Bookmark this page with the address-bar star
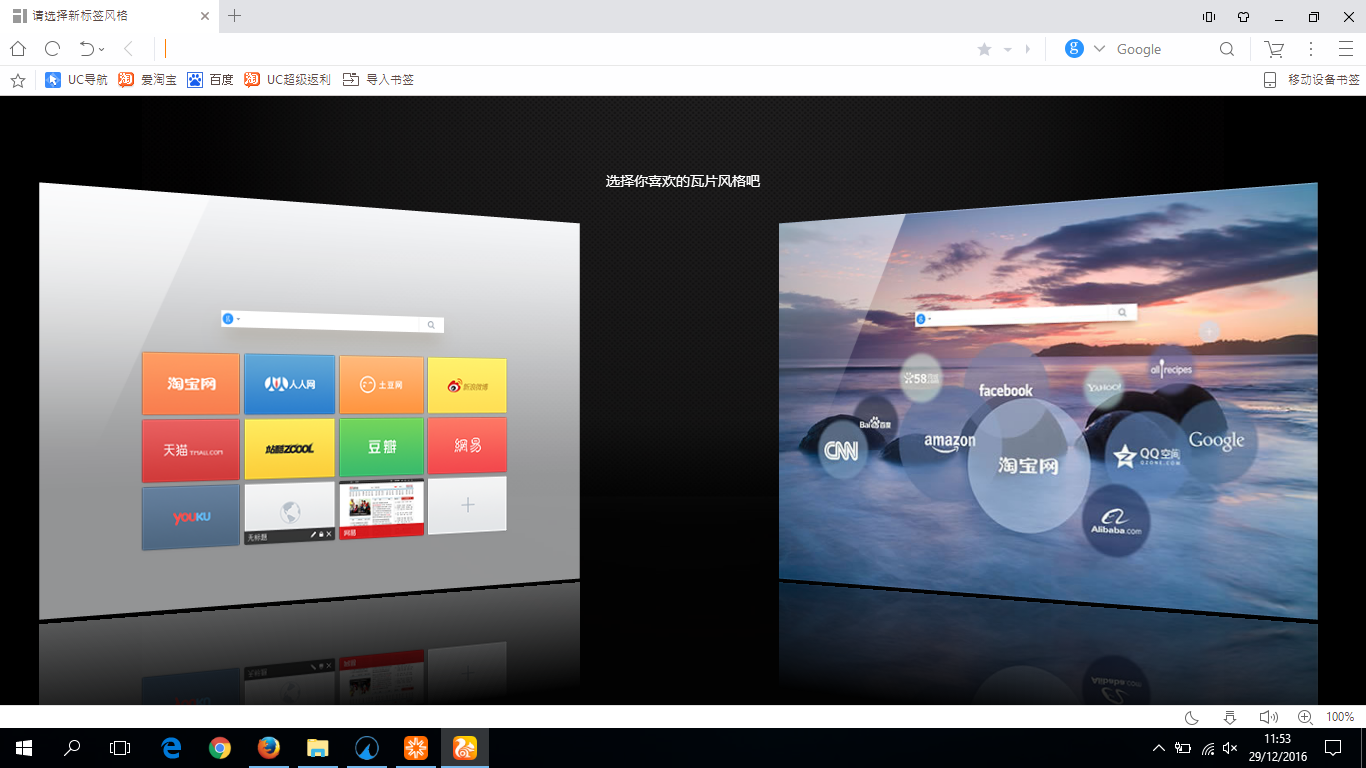Screen dimensions: 1366x768 (984, 49)
